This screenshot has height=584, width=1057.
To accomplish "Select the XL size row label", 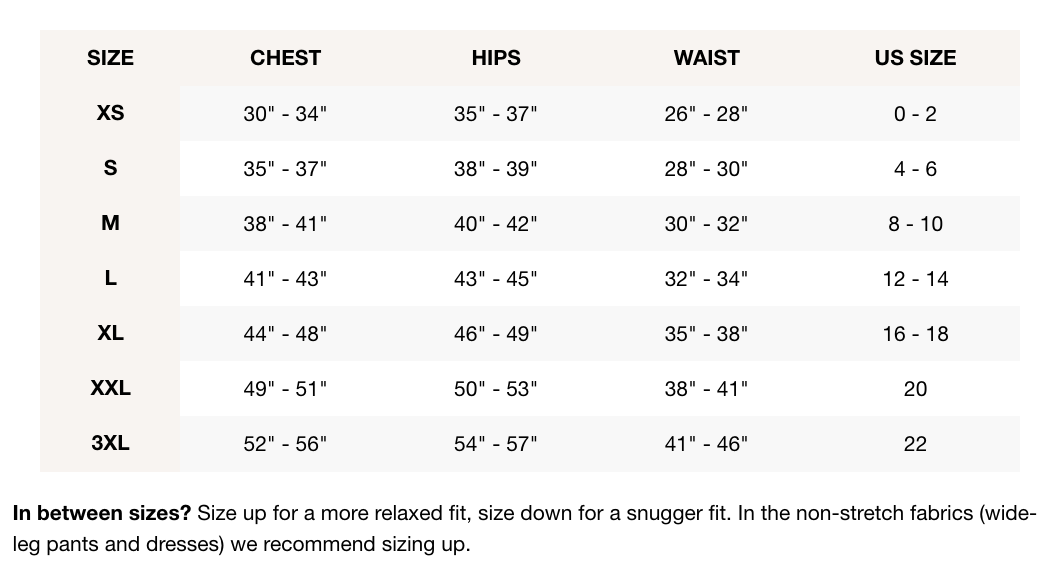I will click(110, 333).
